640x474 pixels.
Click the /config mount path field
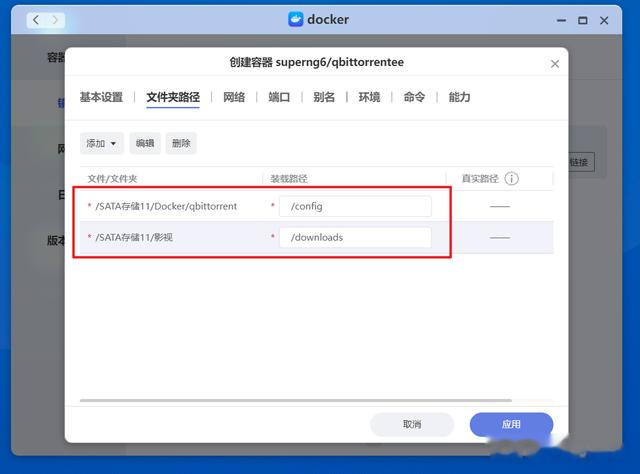(x=355, y=206)
